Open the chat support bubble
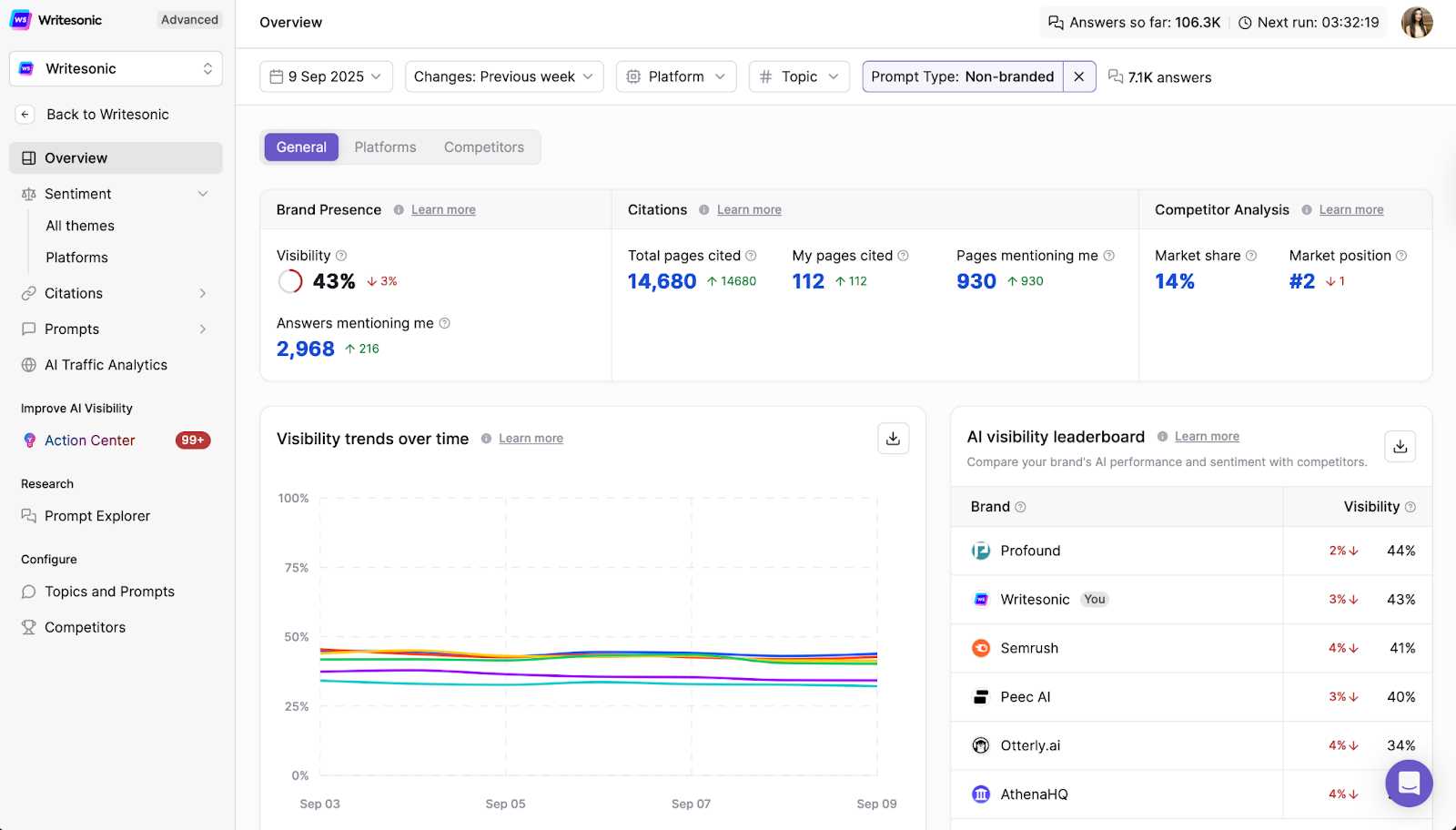 (1409, 783)
